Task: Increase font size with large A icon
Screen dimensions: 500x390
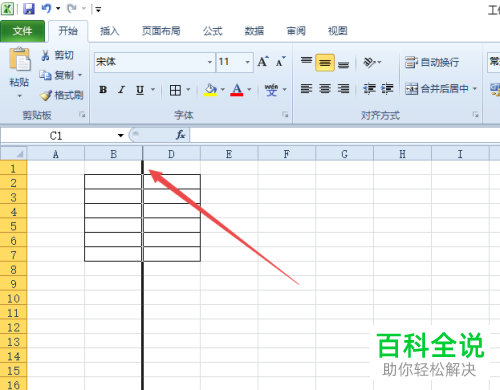Action: (x=263, y=62)
